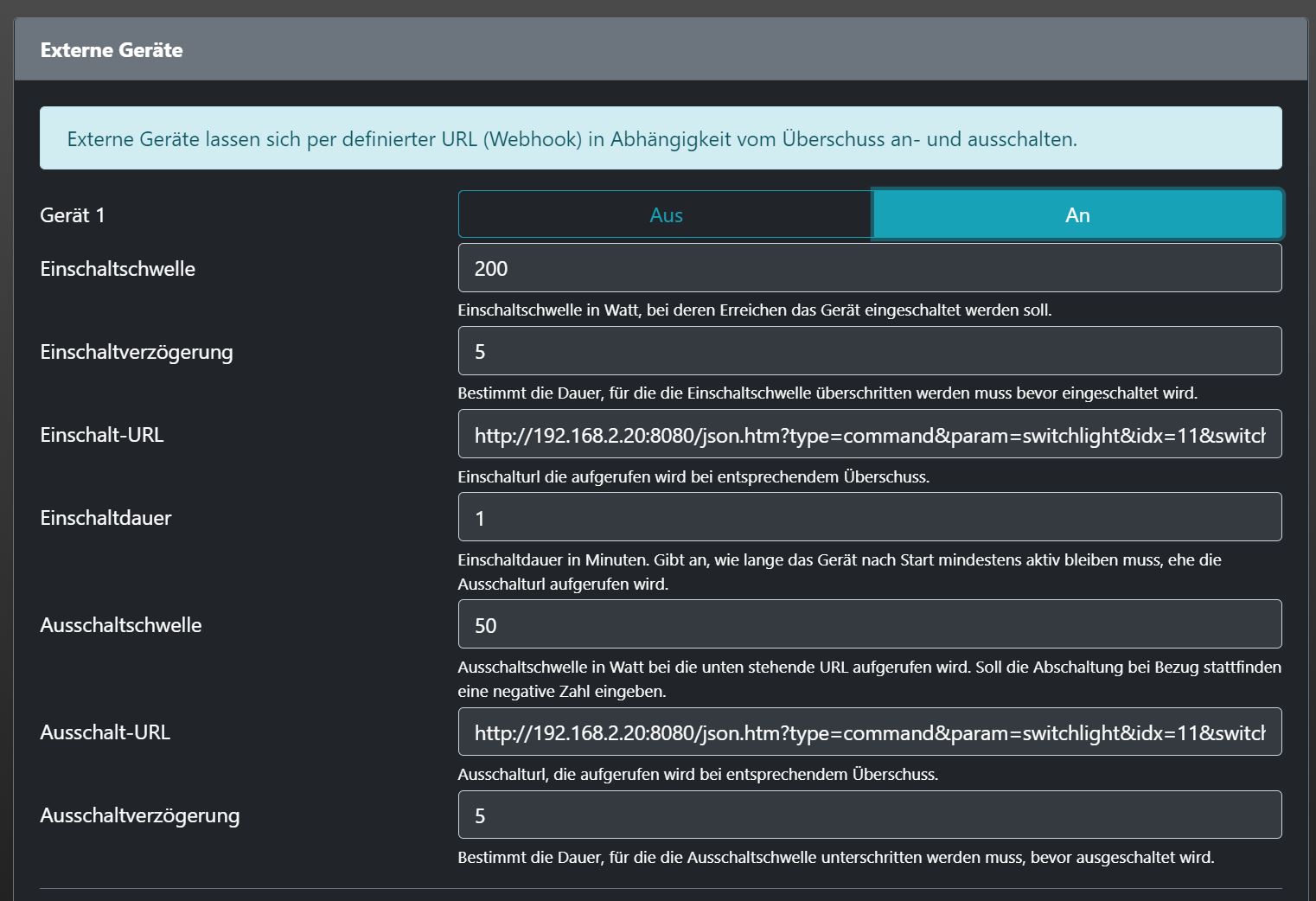Click the Einschaltschwelle label

(x=118, y=269)
